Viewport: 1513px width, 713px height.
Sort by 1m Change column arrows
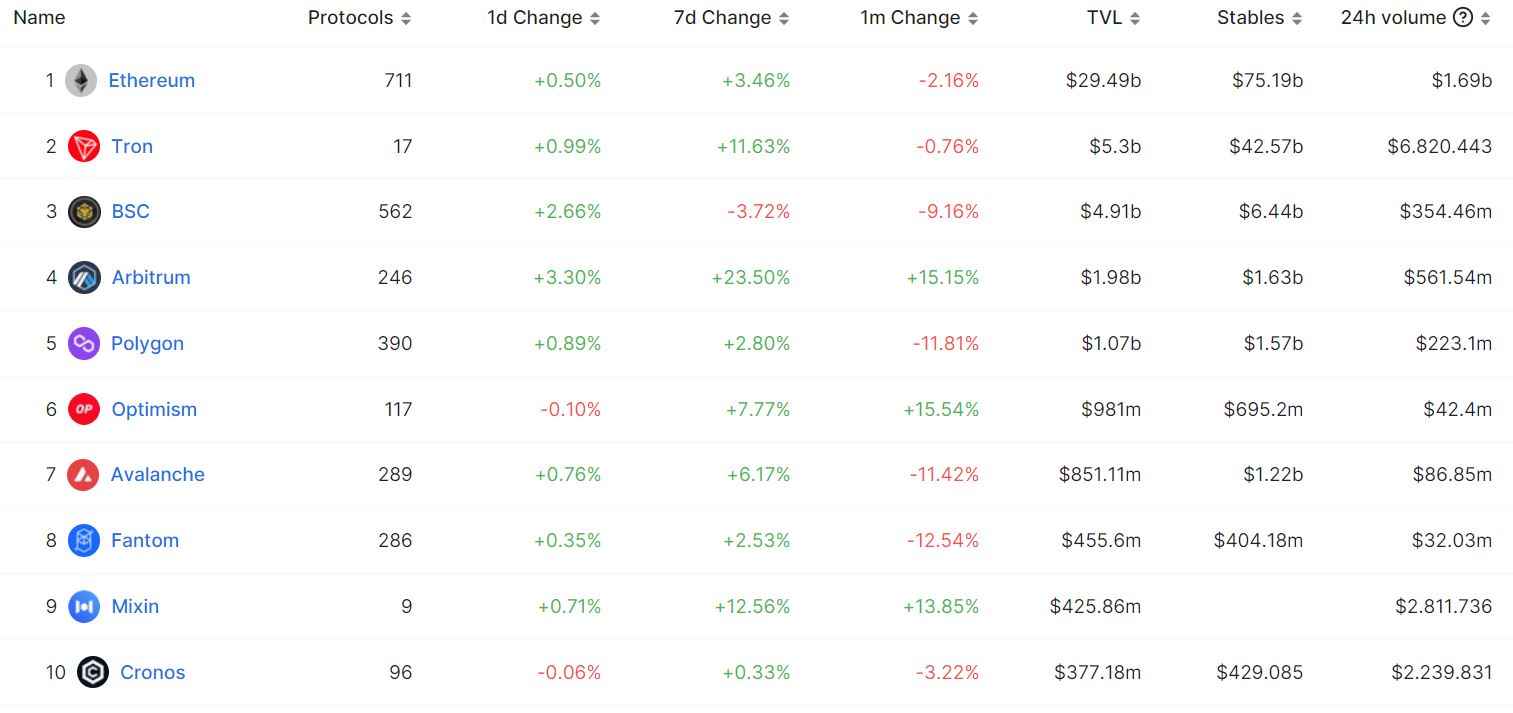pos(973,19)
